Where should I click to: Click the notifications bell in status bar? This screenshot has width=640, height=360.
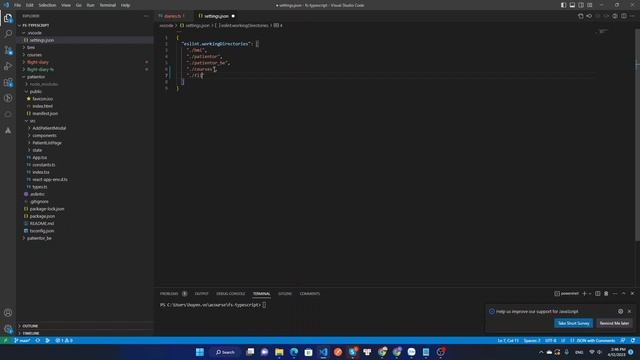coord(633,340)
